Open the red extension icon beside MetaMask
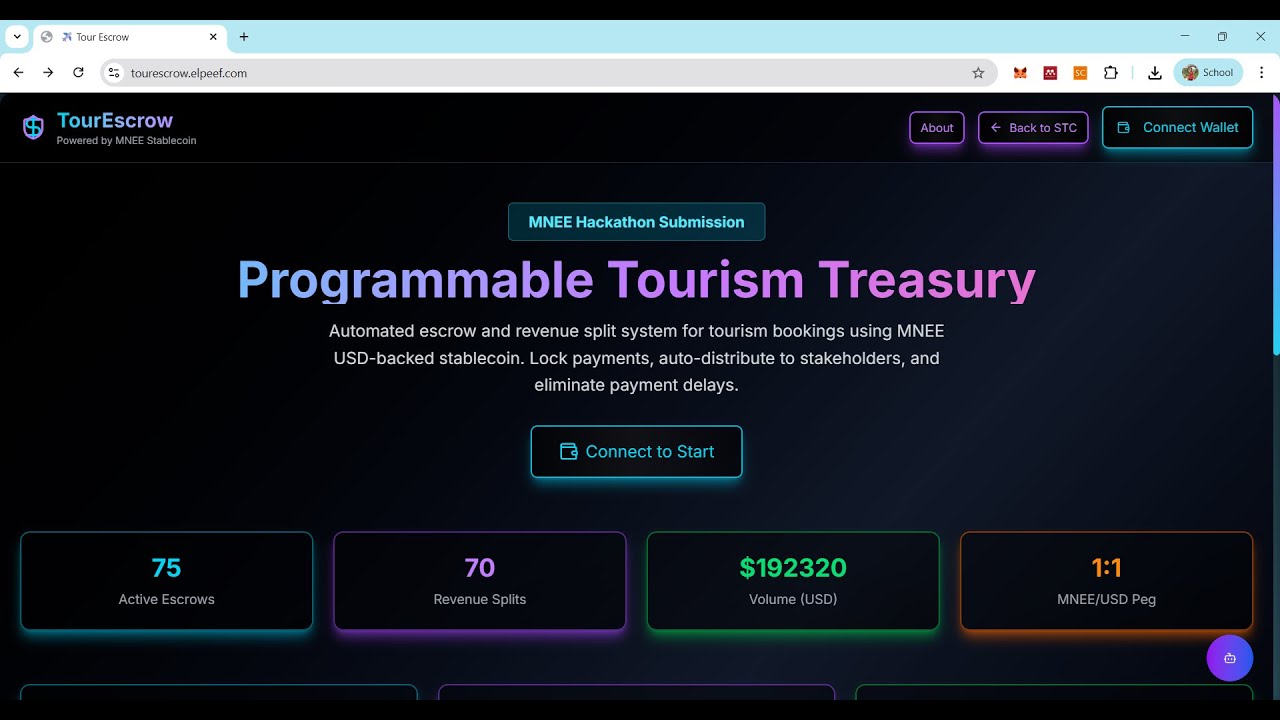This screenshot has height=720, width=1280. (x=1050, y=73)
